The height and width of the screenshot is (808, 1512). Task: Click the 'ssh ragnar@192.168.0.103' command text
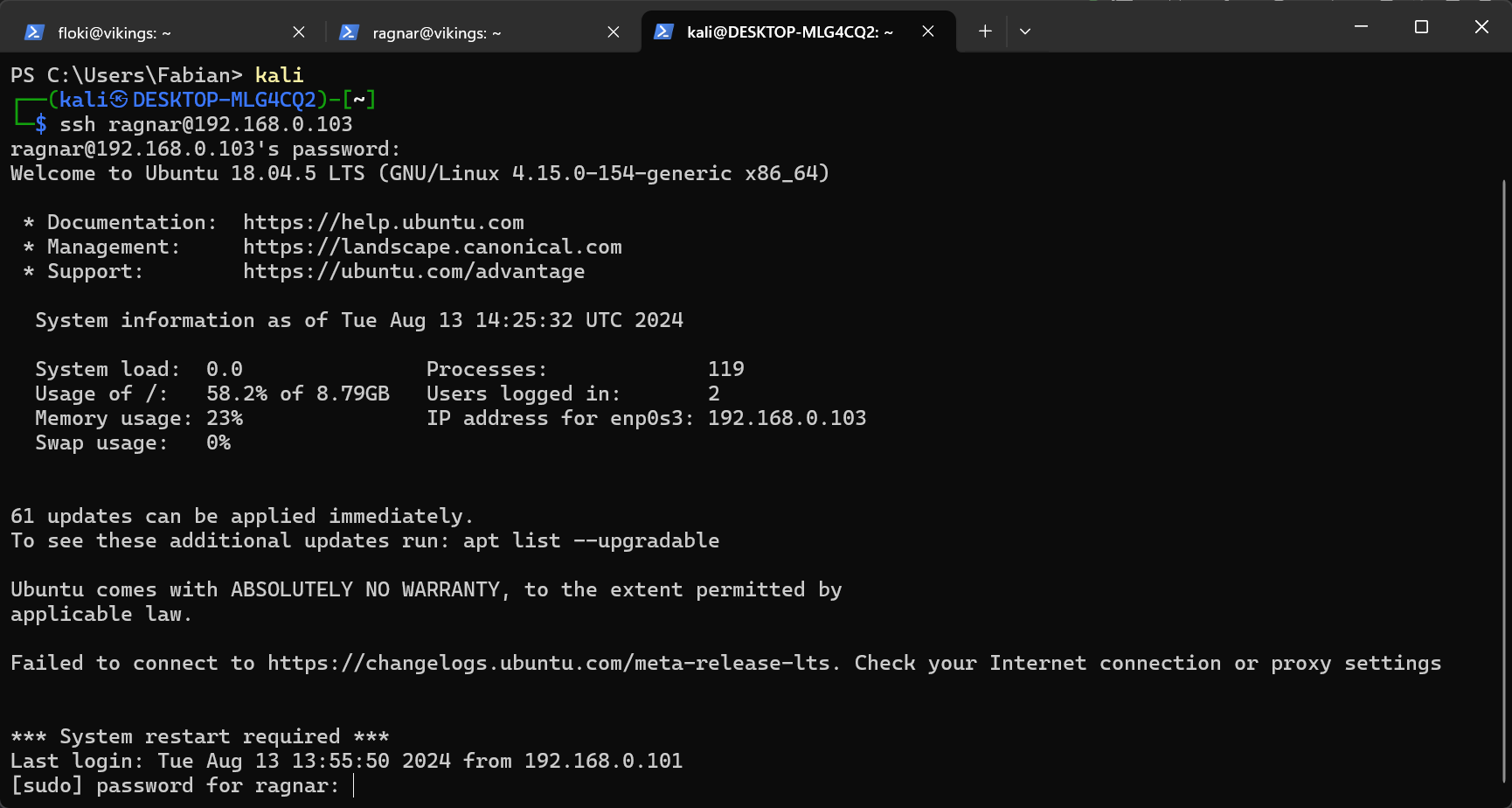[x=206, y=124]
